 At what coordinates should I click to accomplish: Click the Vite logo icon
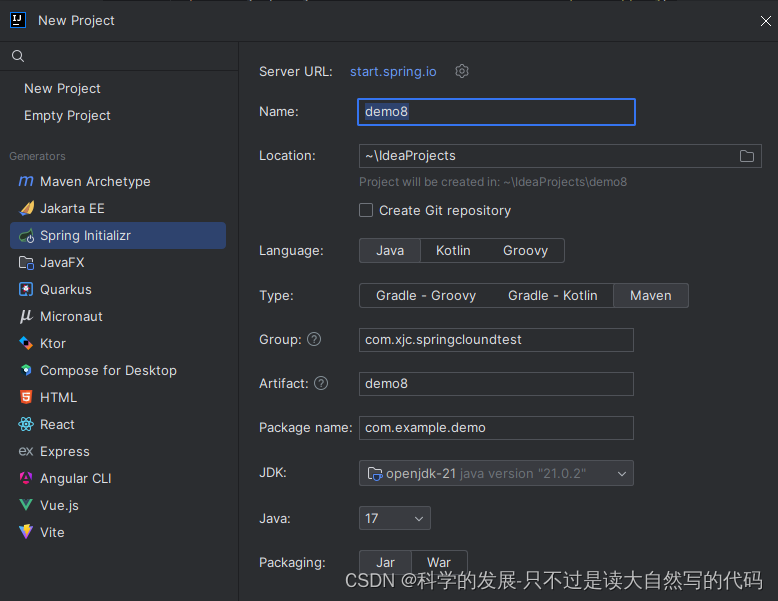tap(26, 532)
